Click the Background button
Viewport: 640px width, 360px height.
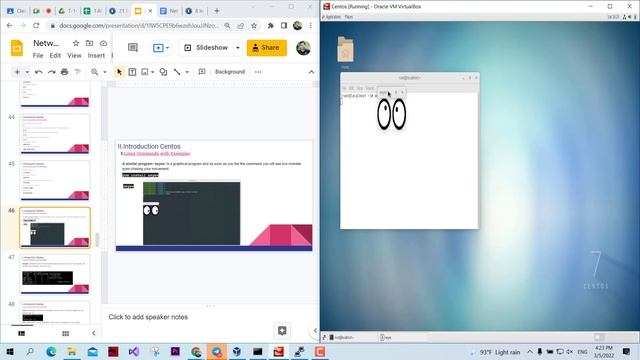(230, 72)
